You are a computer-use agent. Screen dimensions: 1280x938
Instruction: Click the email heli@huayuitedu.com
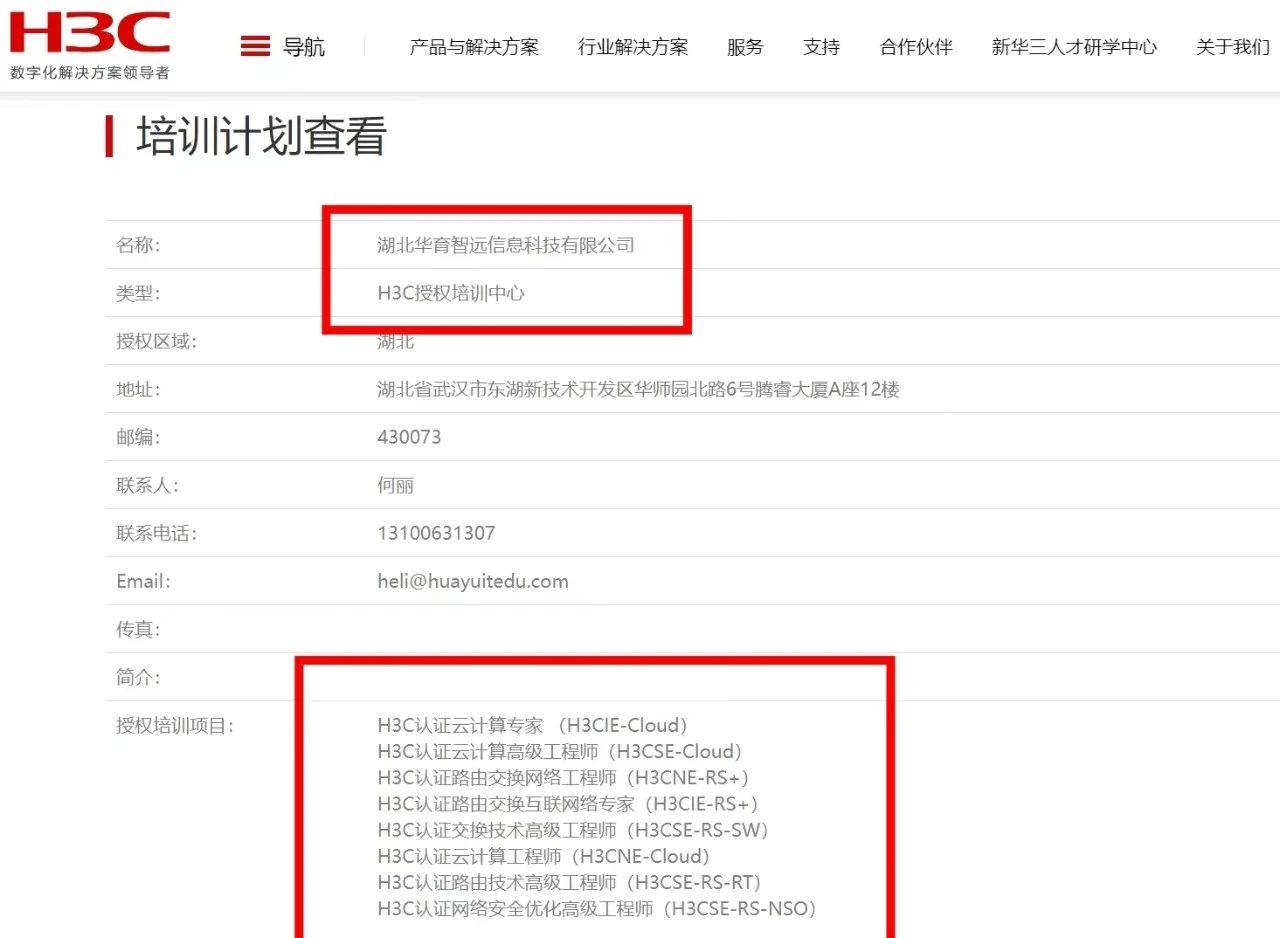[473, 581]
